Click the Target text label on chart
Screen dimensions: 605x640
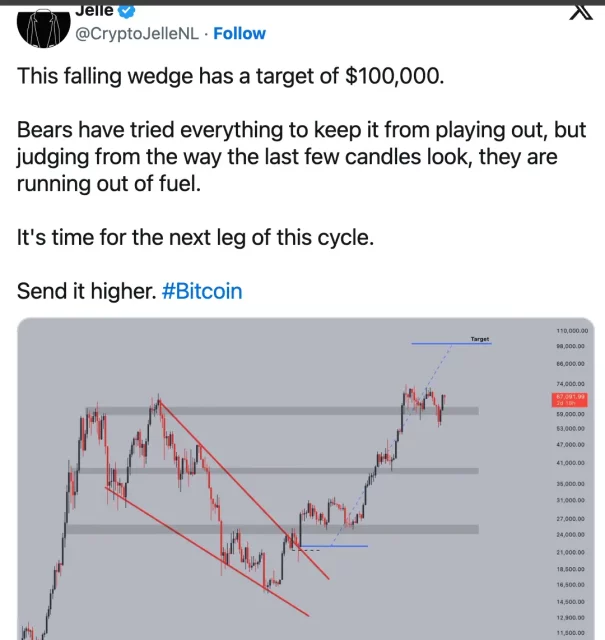(480, 339)
